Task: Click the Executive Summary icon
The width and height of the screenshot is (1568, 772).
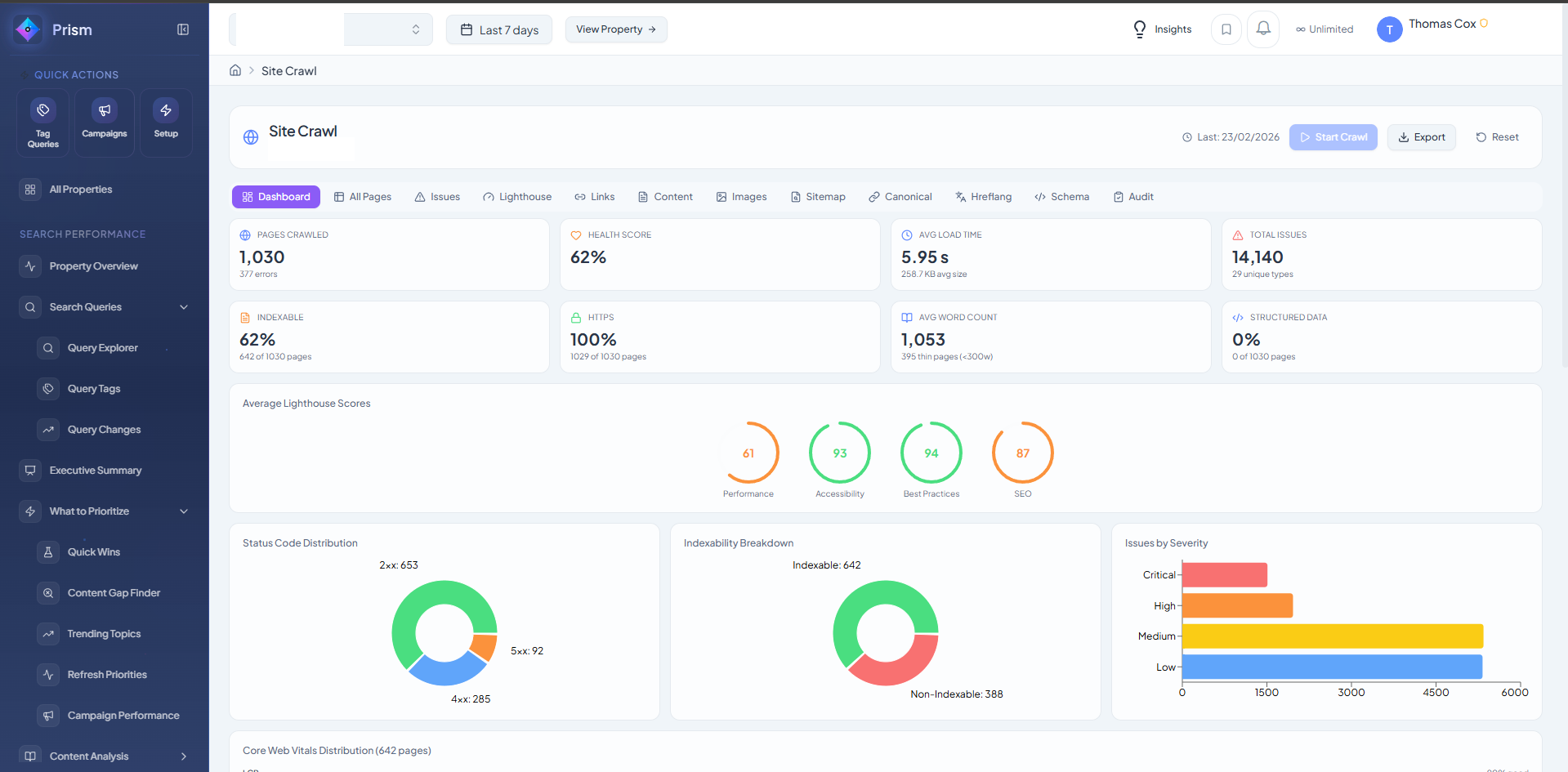Action: coord(30,471)
